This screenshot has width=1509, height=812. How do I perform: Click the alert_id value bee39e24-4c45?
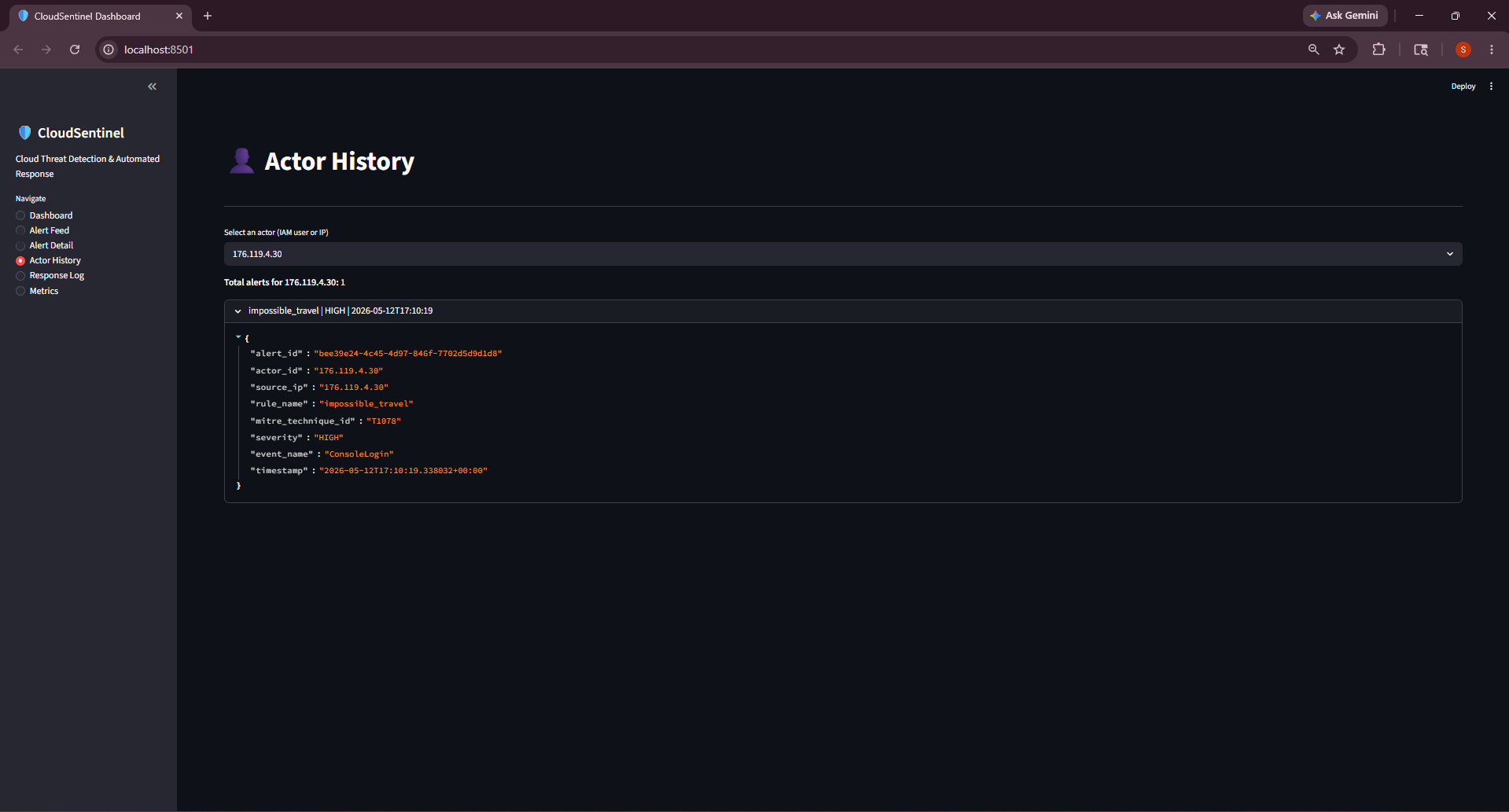coord(408,354)
